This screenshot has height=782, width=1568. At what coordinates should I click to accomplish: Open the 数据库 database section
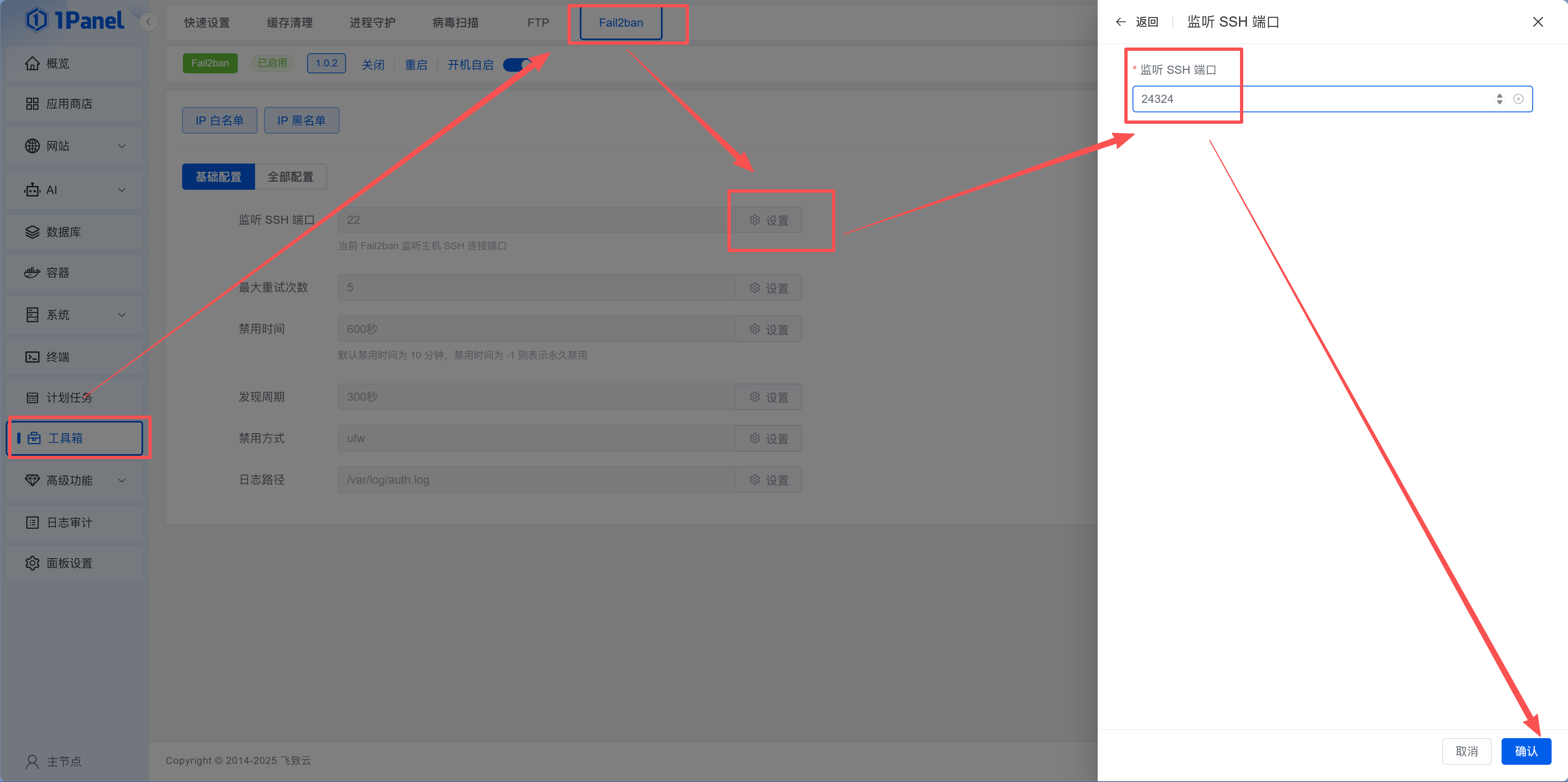(x=63, y=231)
